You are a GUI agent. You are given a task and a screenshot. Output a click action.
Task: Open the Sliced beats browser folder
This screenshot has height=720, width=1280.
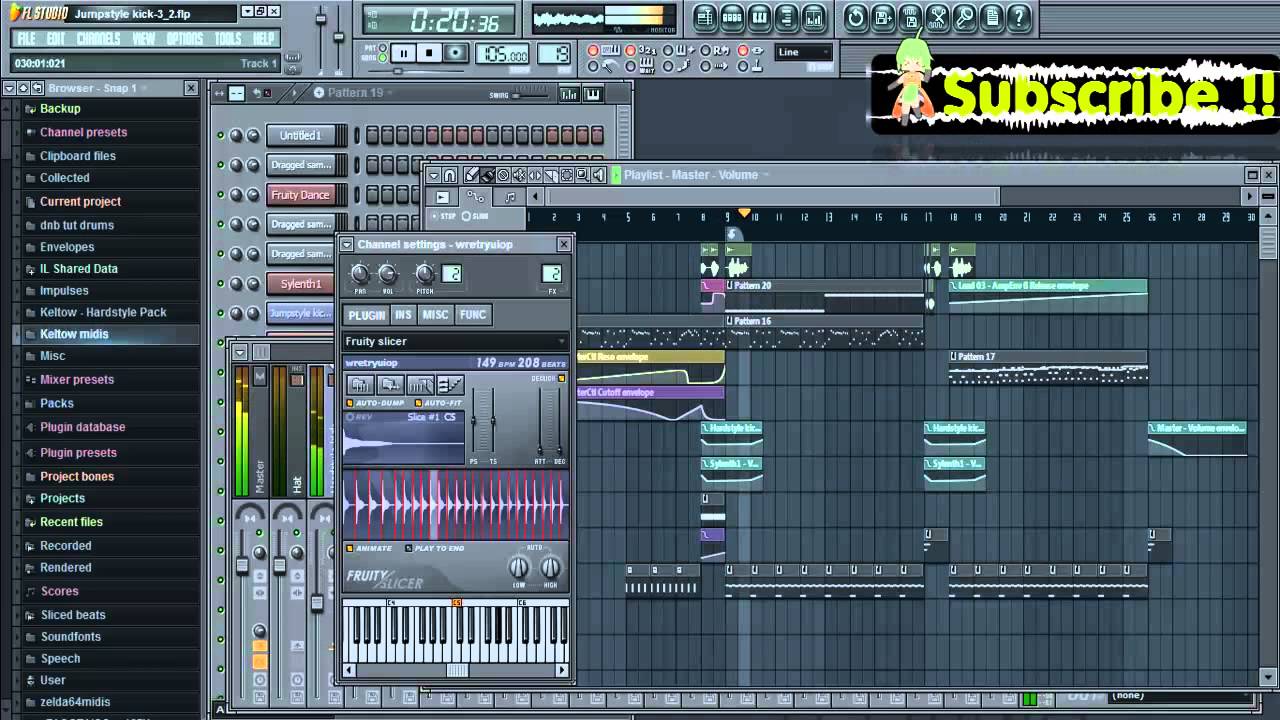73,615
